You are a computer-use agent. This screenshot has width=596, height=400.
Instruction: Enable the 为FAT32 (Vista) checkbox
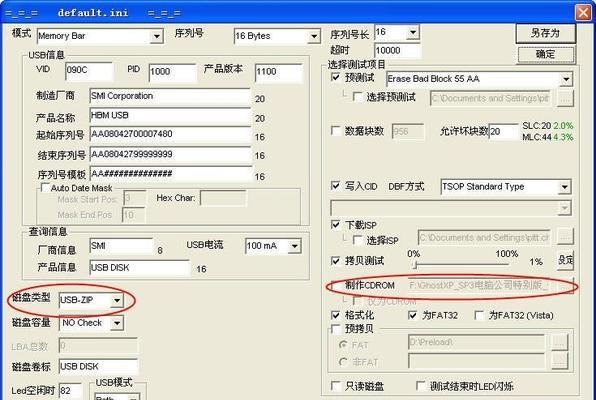pos(479,315)
